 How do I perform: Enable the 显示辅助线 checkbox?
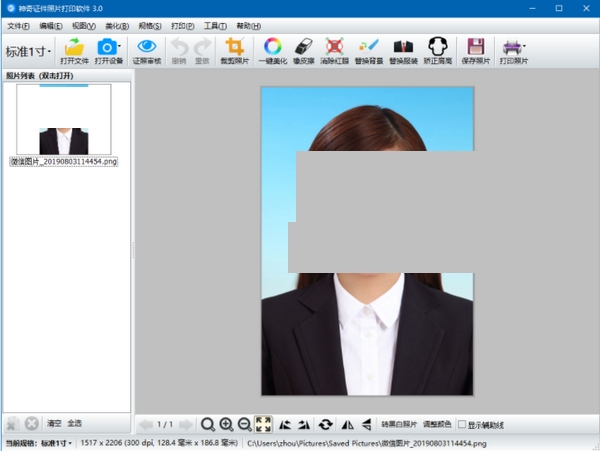(x=462, y=424)
